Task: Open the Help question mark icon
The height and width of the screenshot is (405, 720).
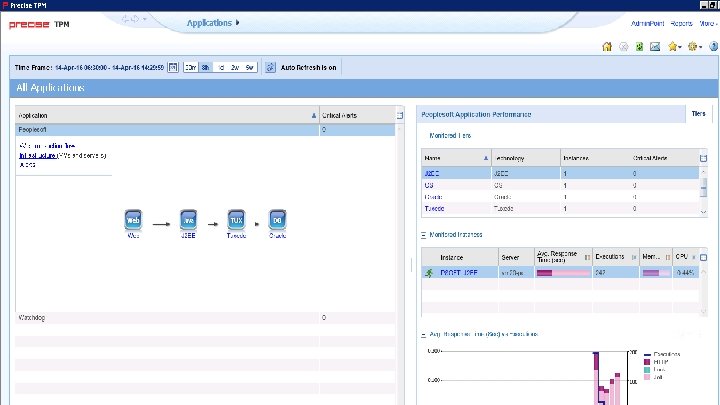Action: coord(714,46)
